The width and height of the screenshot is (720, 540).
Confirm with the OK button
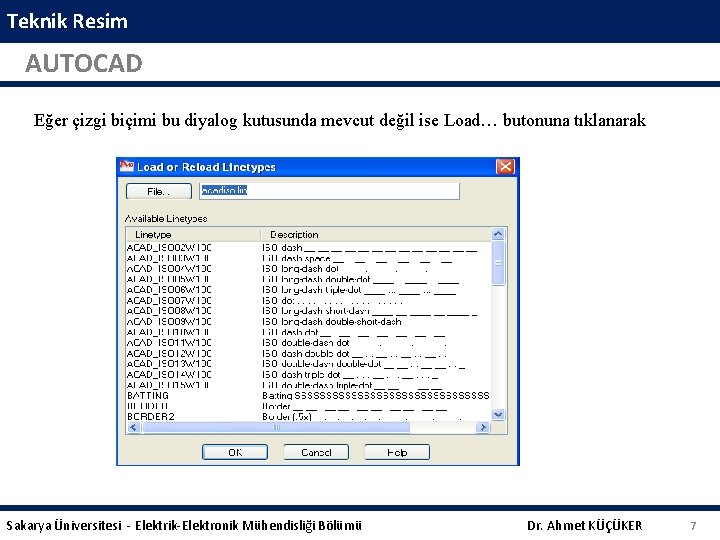pyautogui.click(x=235, y=452)
